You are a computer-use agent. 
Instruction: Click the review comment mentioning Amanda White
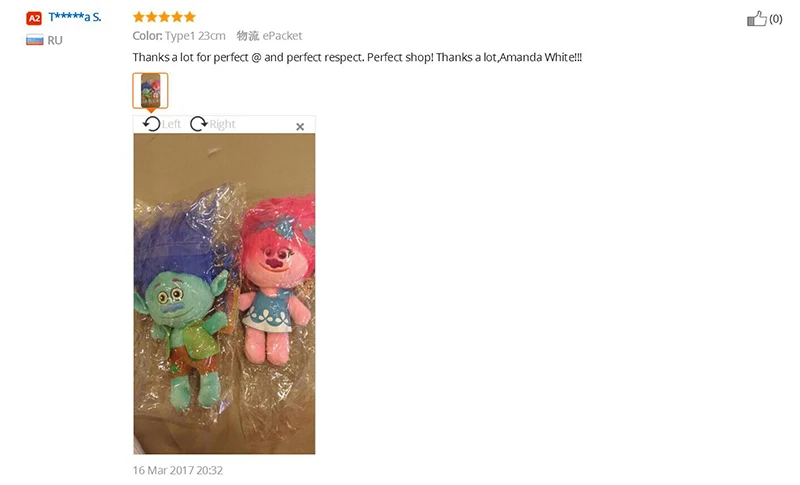pyautogui.click(x=357, y=57)
